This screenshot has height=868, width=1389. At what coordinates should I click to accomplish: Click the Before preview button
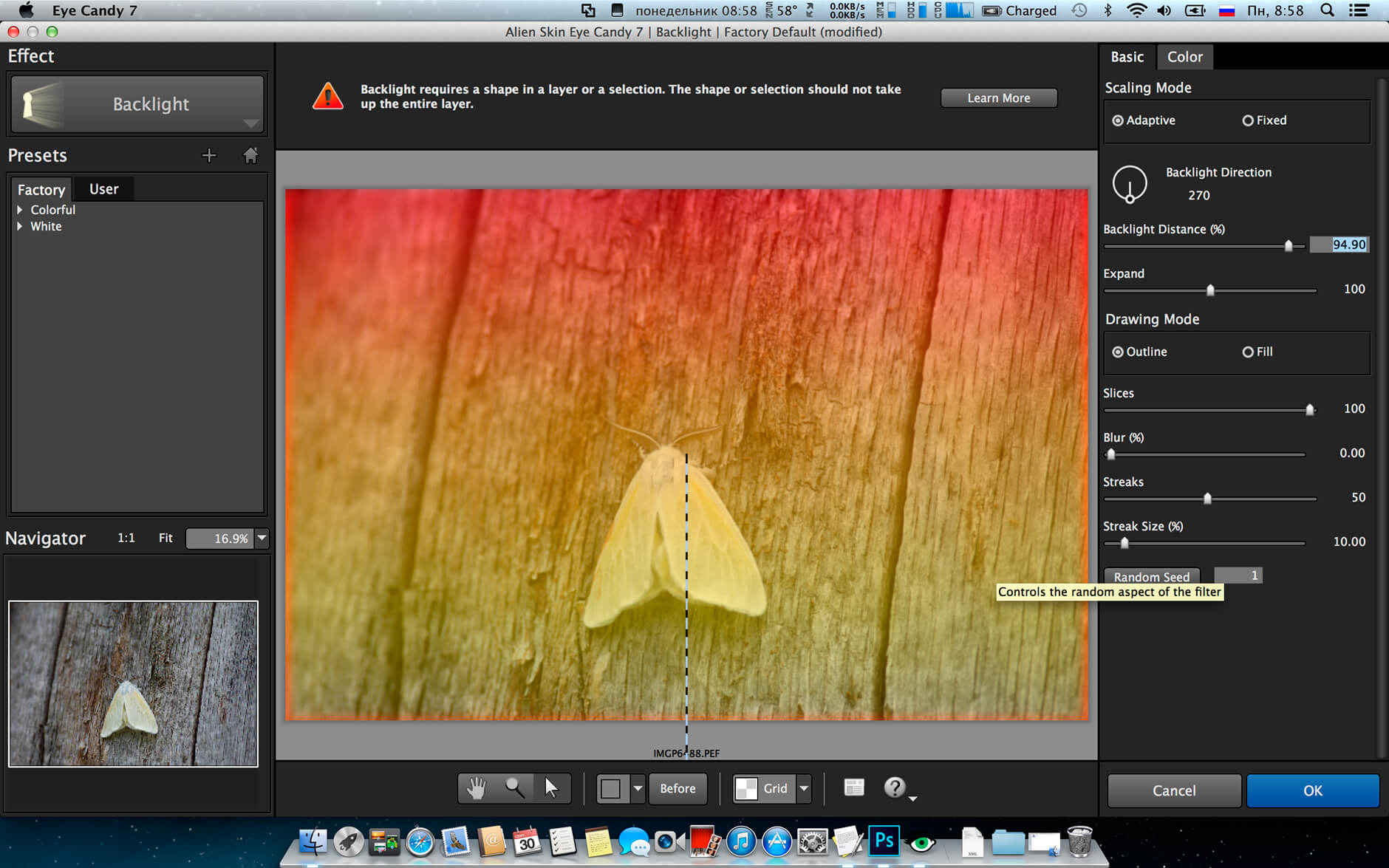[678, 789]
